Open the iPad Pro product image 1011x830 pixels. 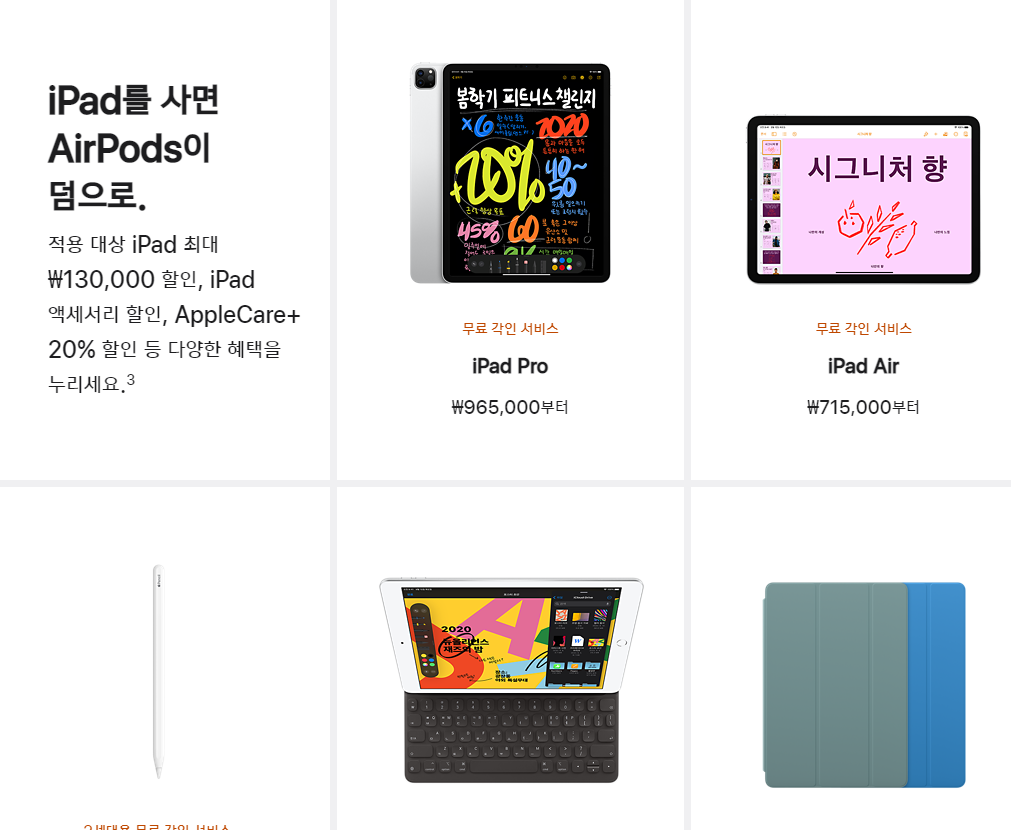[x=510, y=173]
